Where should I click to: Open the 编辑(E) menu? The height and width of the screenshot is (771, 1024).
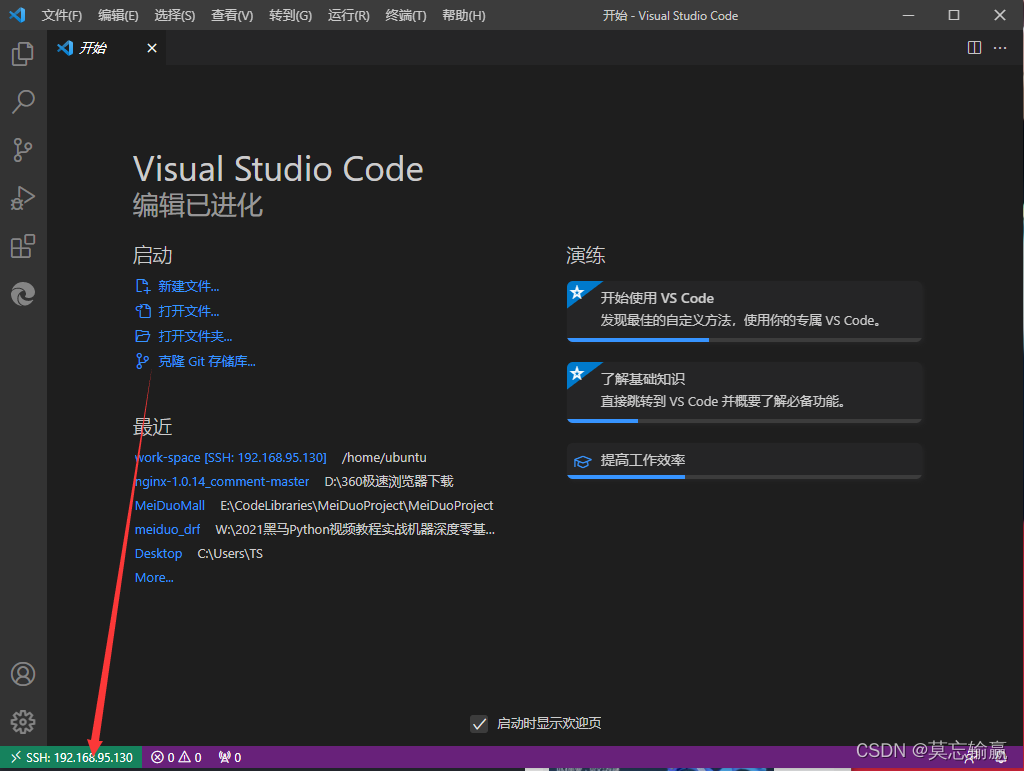(x=118, y=15)
